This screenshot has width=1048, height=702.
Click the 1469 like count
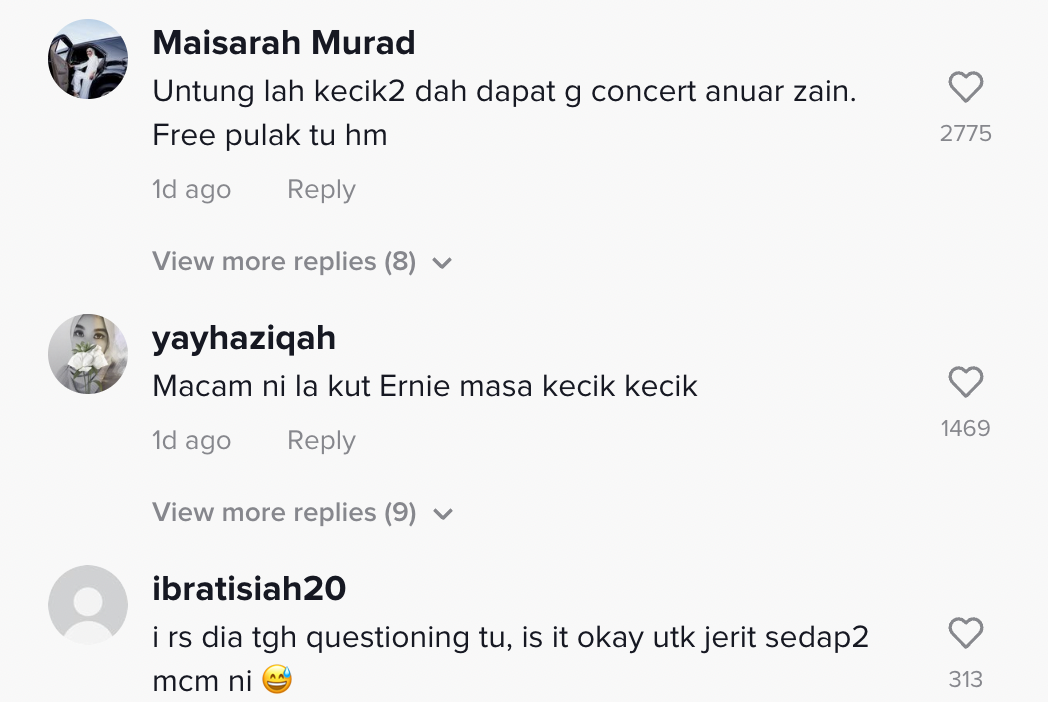click(965, 428)
